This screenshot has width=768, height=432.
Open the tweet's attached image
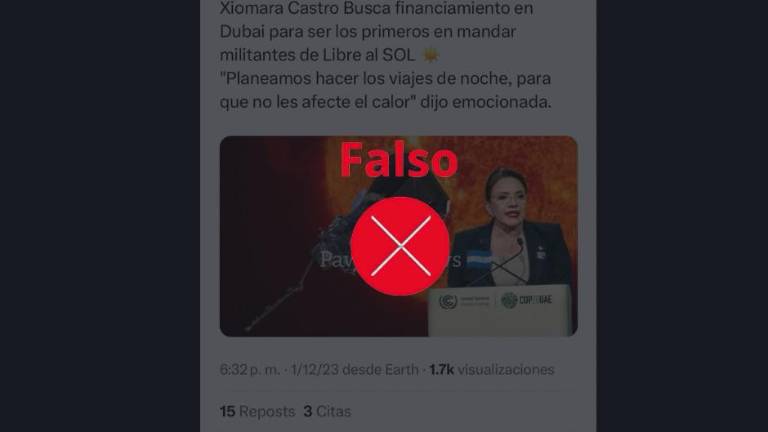399,236
